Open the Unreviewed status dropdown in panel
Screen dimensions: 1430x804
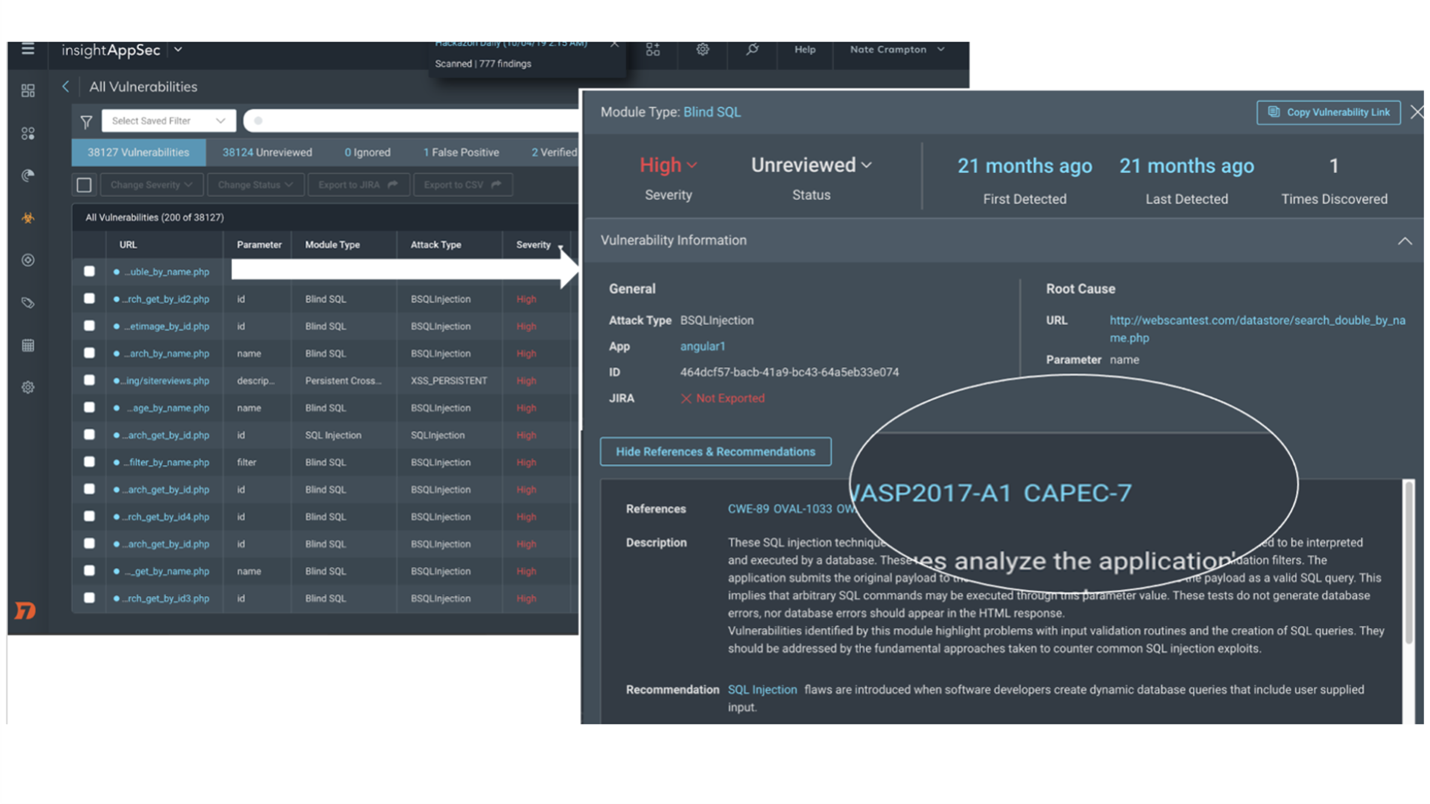(x=811, y=165)
